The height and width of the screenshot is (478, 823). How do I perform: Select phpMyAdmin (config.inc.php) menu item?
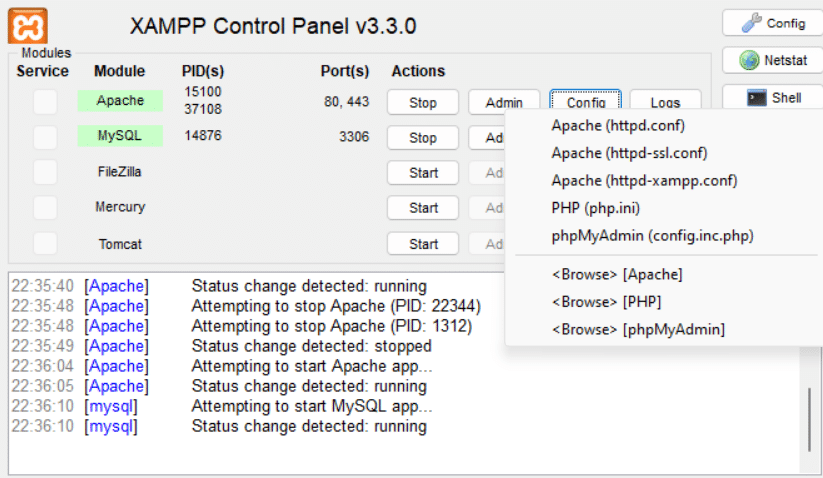[x=652, y=236]
